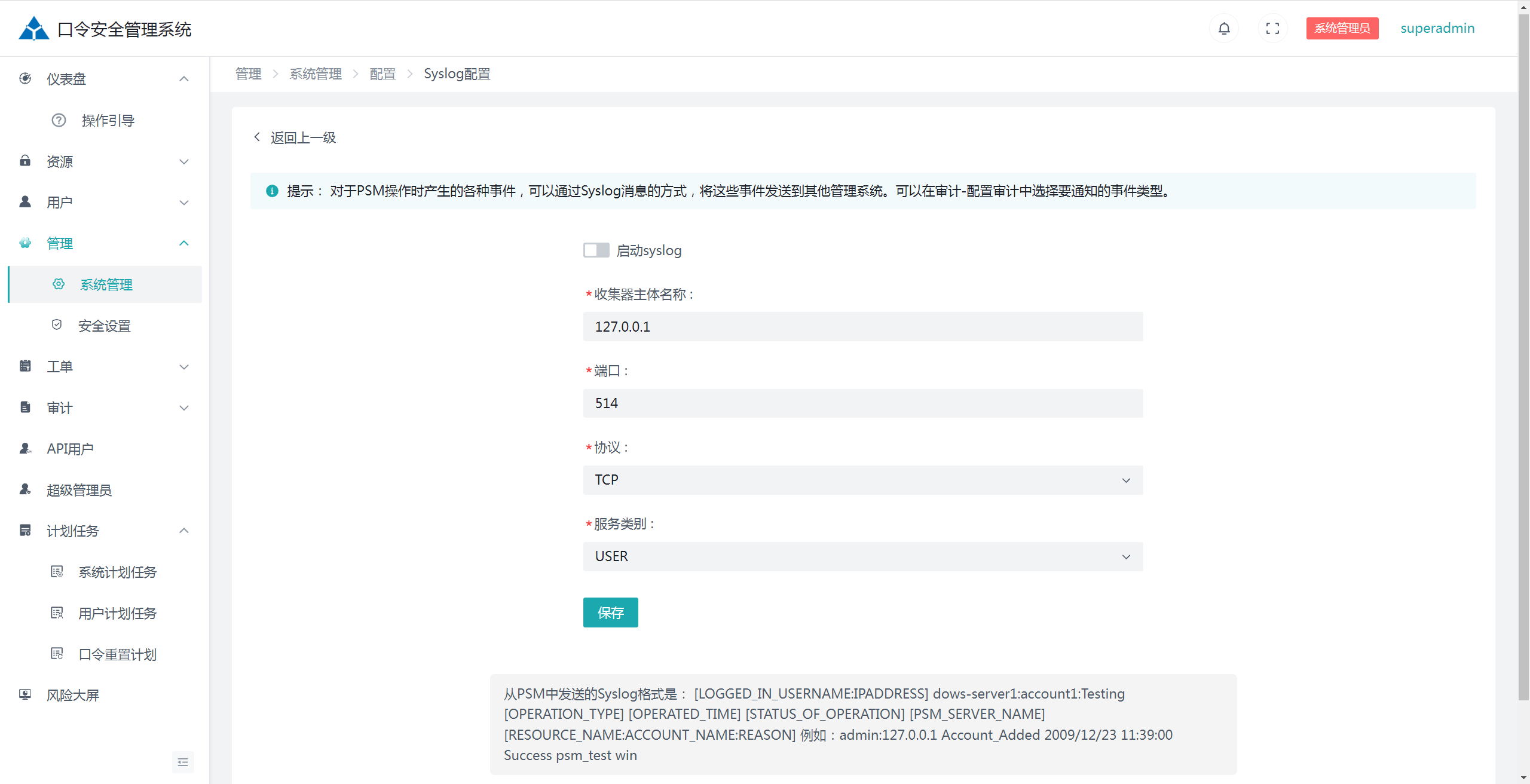This screenshot has height=784, width=1530.
Task: Click the 风险大屏 monitor icon
Action: coord(25,694)
